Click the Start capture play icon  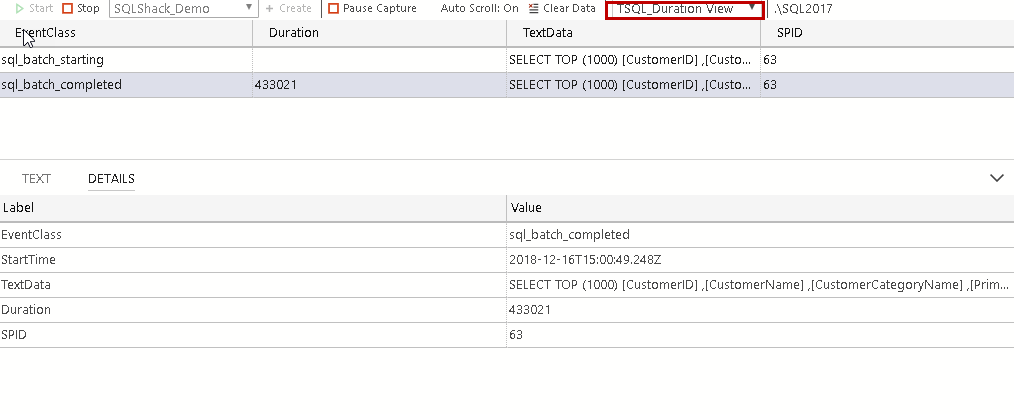tap(20, 8)
